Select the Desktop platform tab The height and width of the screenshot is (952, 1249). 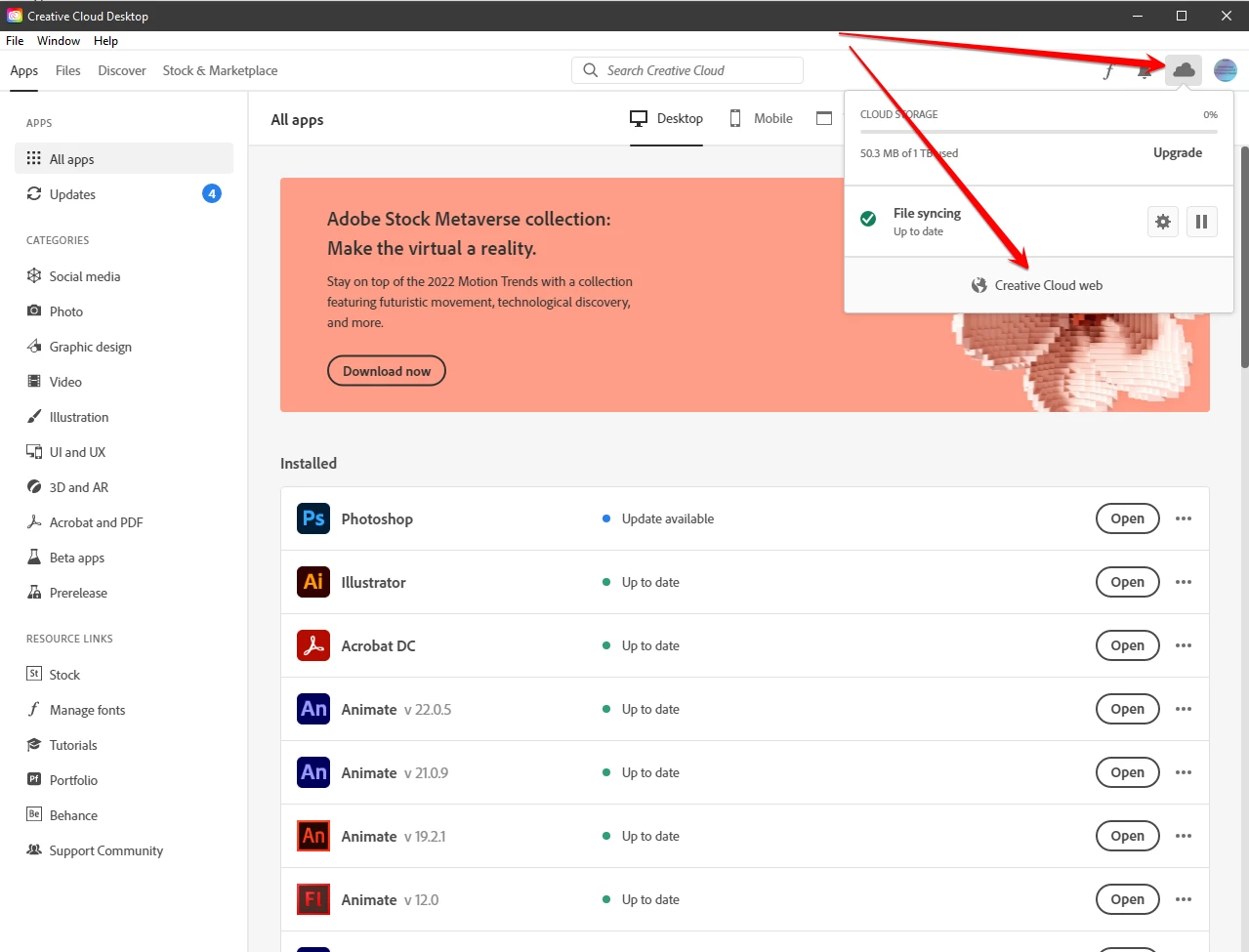(666, 118)
